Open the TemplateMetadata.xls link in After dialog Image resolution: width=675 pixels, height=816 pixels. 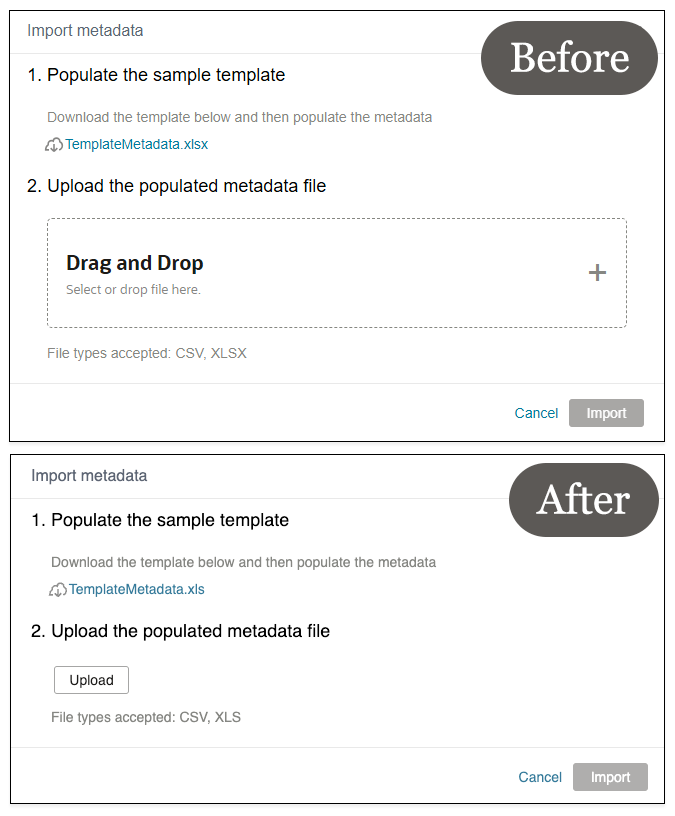[137, 589]
